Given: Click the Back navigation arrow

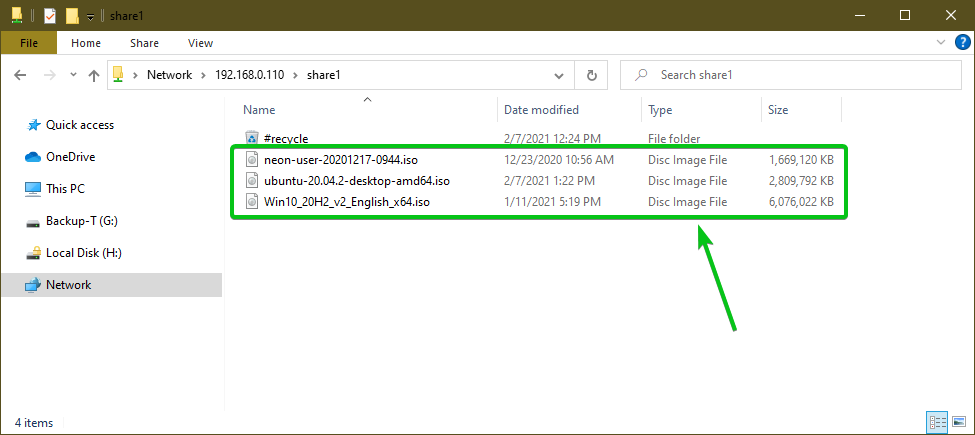Looking at the screenshot, I should [x=22, y=75].
